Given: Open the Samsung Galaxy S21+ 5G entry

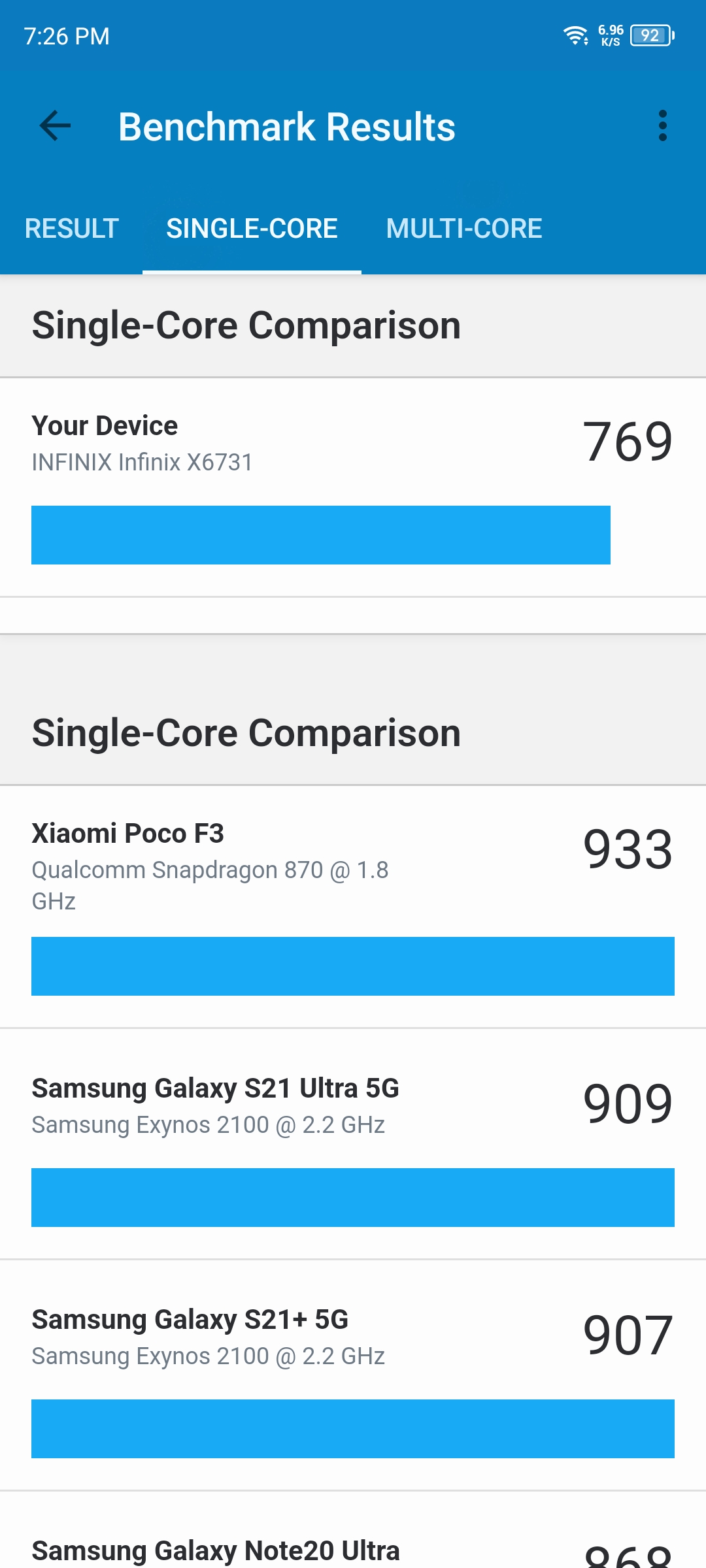Looking at the screenshot, I should coord(353,1375).
